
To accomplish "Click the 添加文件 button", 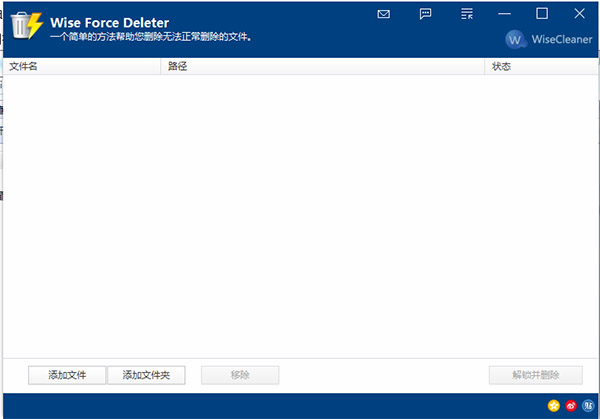I will click(x=67, y=375).
